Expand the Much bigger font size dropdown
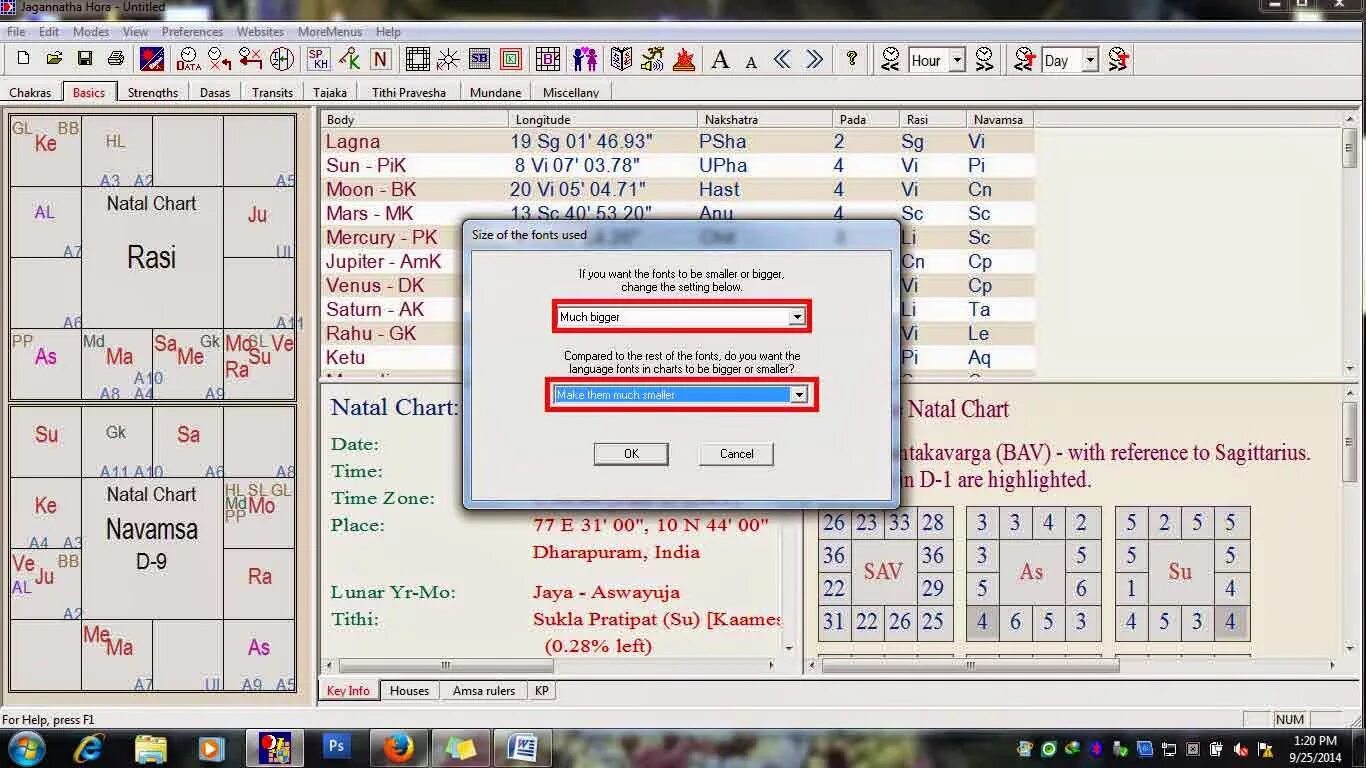Image resolution: width=1366 pixels, height=768 pixels. [x=797, y=317]
